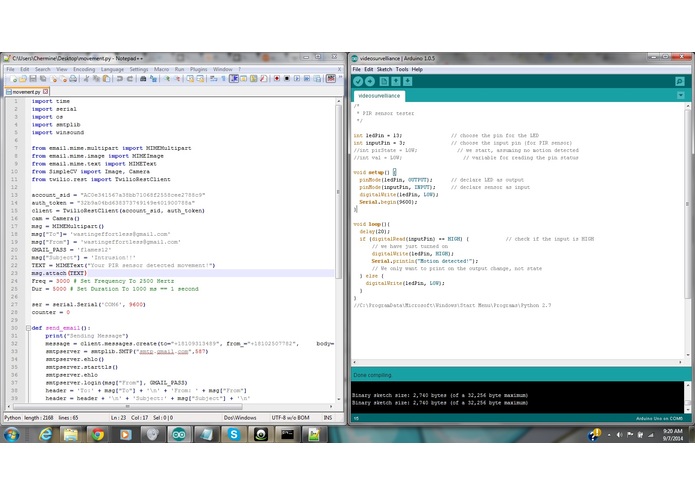695x494 pixels.
Task: Open the Macro menu in Notepad++
Action: click(161, 69)
